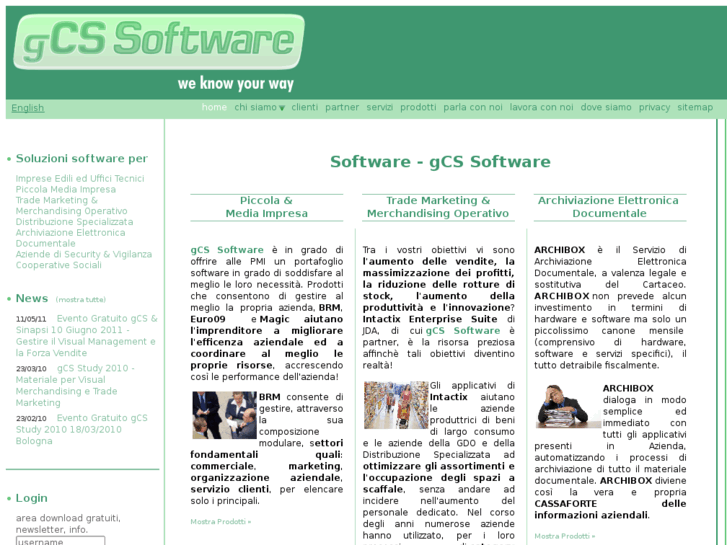727x545 pixels.
Task: Click the Software - gCS Software title
Action: pyautogui.click(x=440, y=161)
